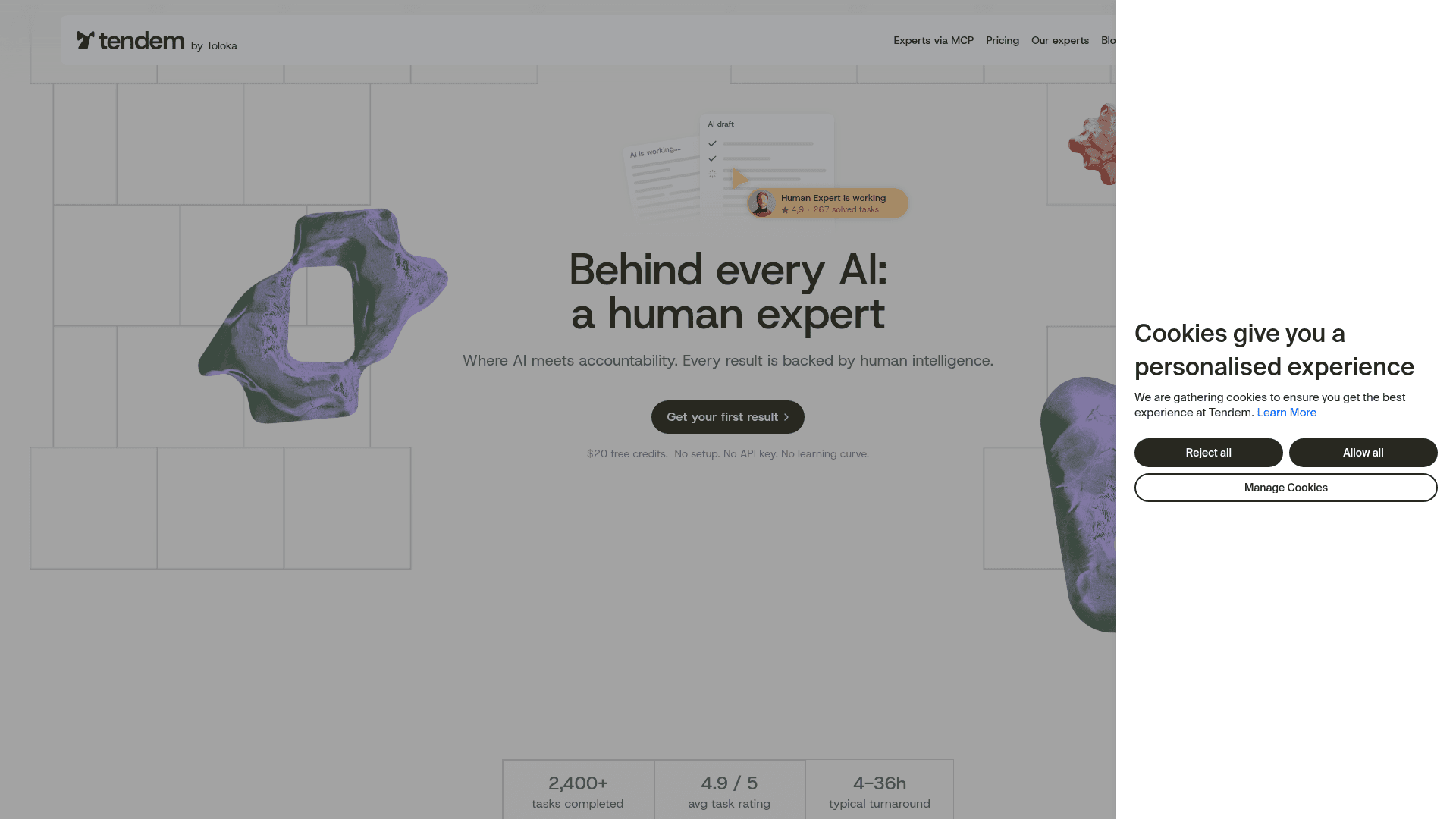Click the 4.9 / 5 avg task rating stat
This screenshot has width=1456, height=819.
pyautogui.click(x=730, y=792)
